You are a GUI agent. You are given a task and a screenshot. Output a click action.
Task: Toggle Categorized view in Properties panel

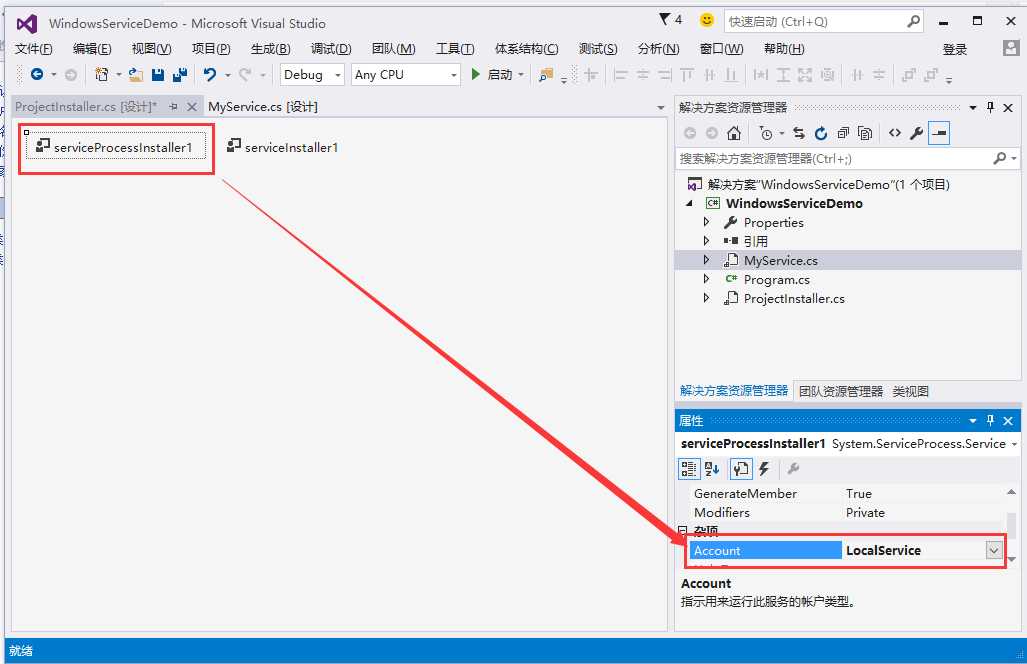tap(688, 469)
